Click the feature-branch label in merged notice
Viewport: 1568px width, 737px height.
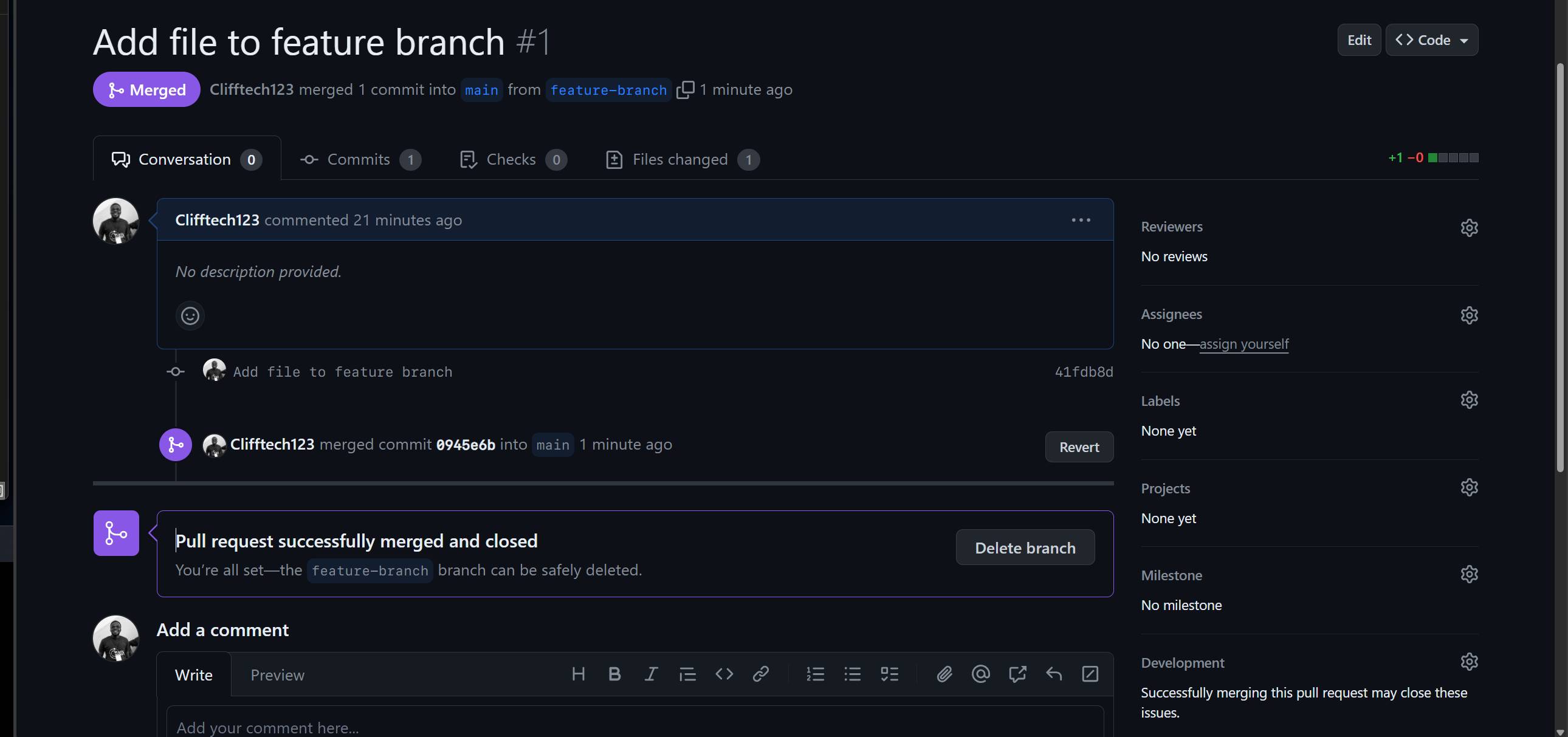370,571
